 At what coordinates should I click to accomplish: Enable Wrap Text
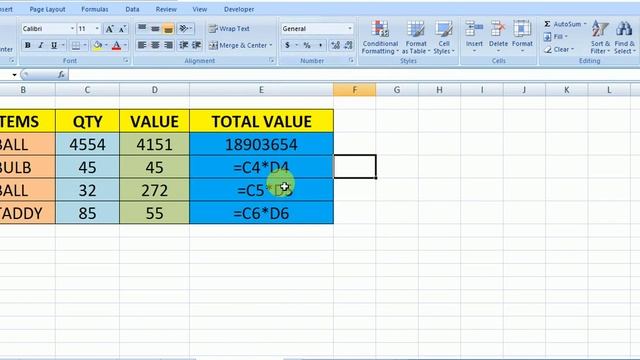229,29
